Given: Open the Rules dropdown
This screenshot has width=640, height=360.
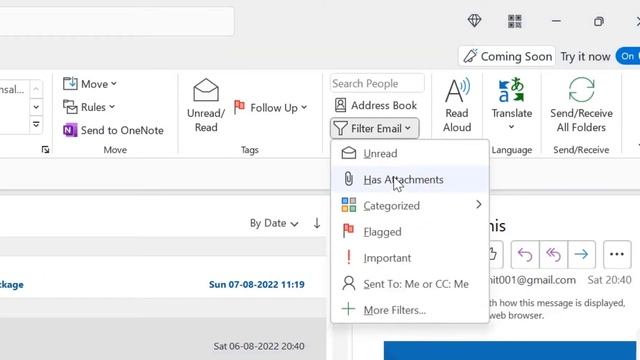Looking at the screenshot, I should click(x=89, y=107).
